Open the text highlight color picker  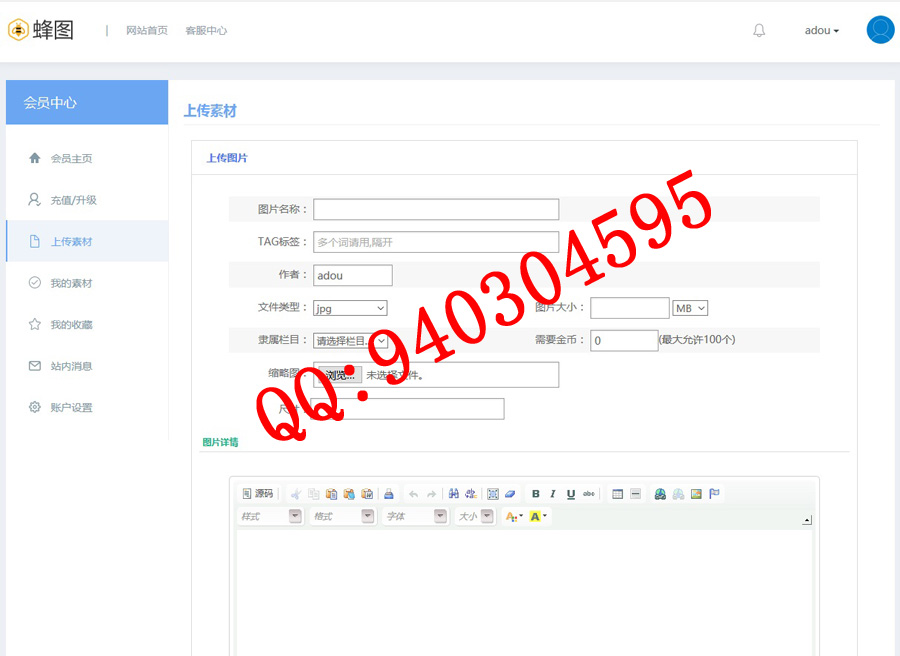pyautogui.click(x=538, y=516)
